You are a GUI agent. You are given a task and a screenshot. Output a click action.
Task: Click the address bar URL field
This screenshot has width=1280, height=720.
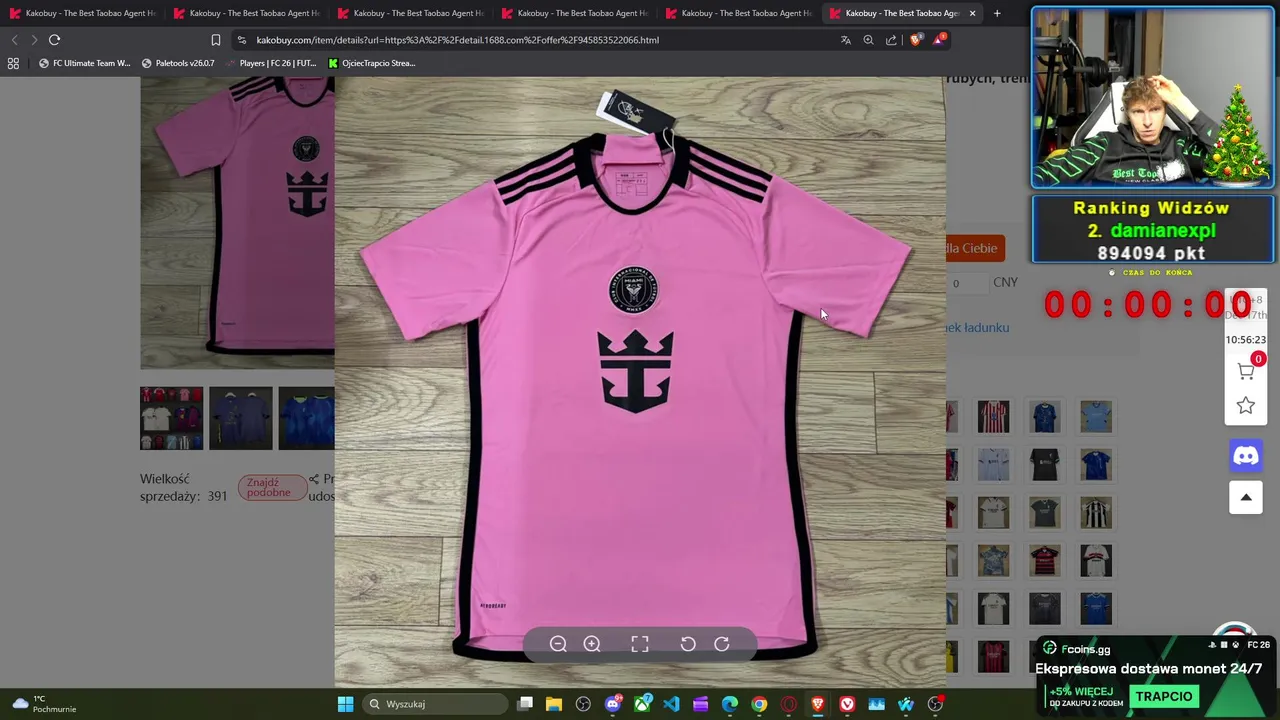coord(540,40)
